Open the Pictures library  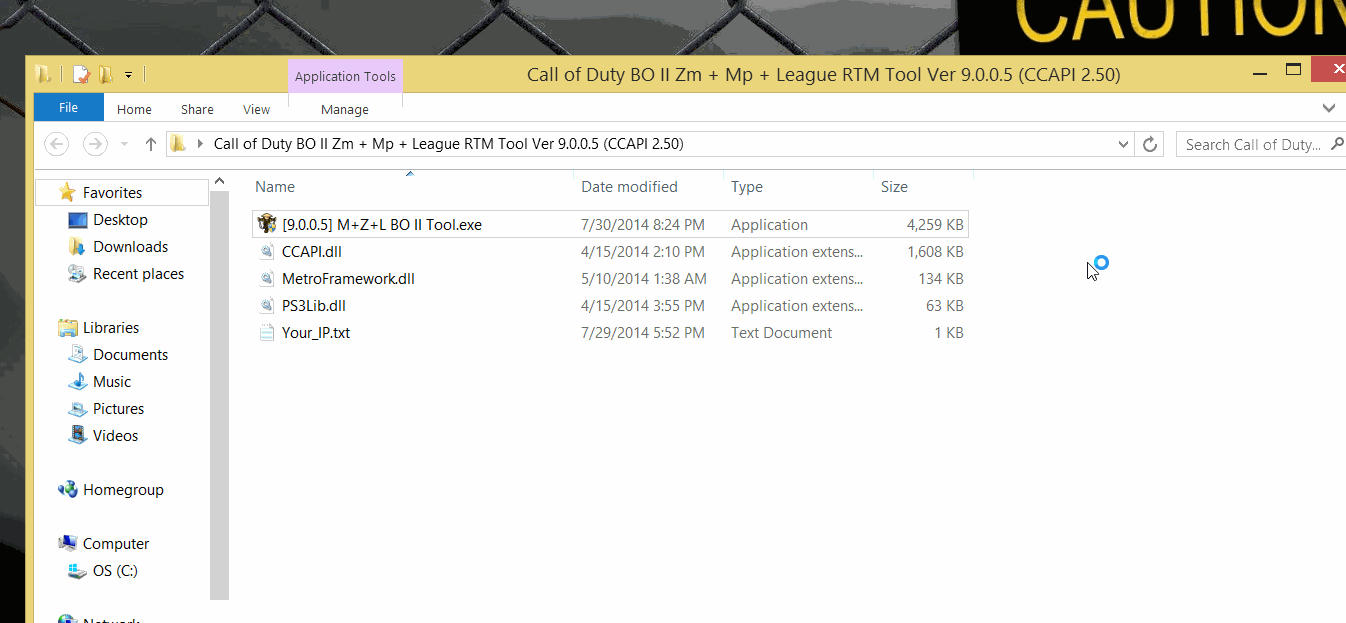118,409
